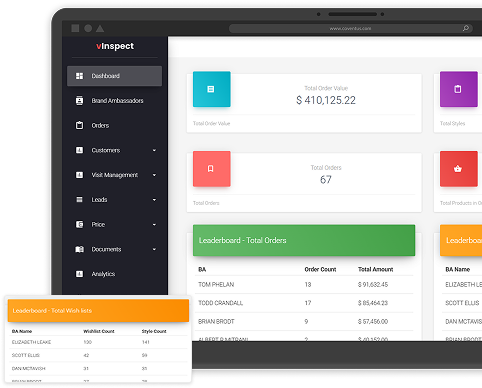Click the purple Total Styles clipboard icon
482x388 pixels.
(x=458, y=89)
